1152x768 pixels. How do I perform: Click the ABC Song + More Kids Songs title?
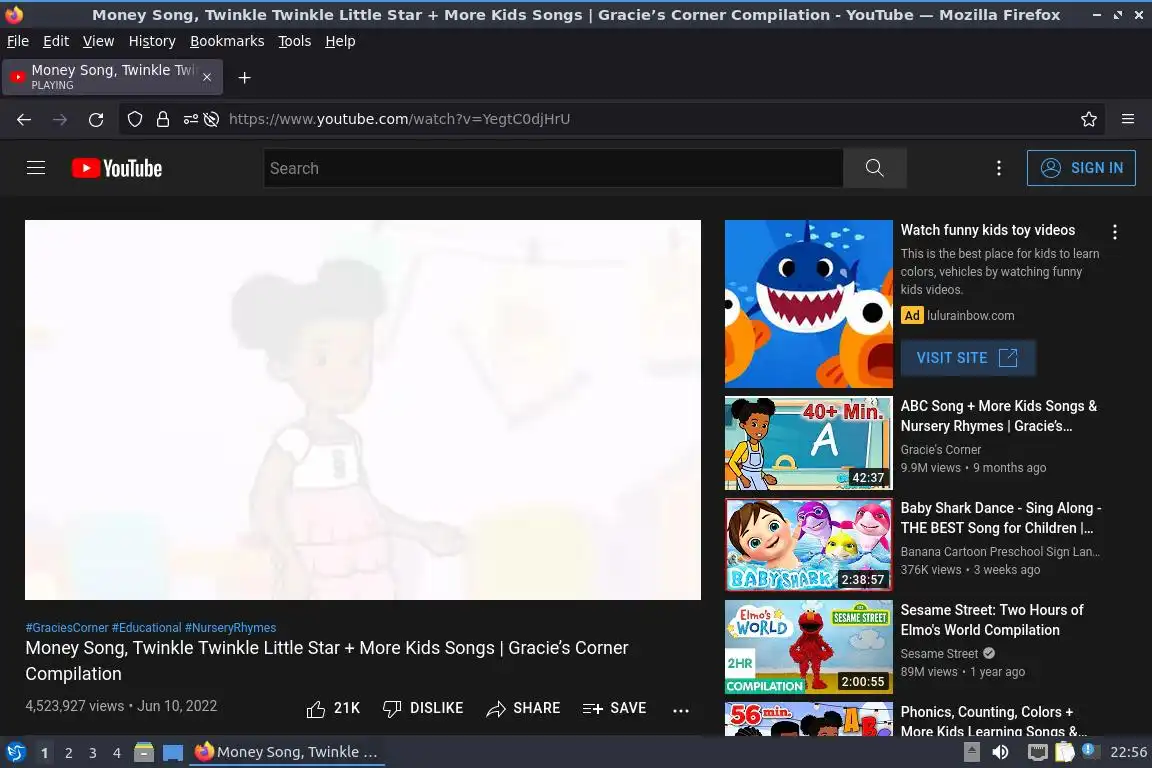[x=998, y=416]
